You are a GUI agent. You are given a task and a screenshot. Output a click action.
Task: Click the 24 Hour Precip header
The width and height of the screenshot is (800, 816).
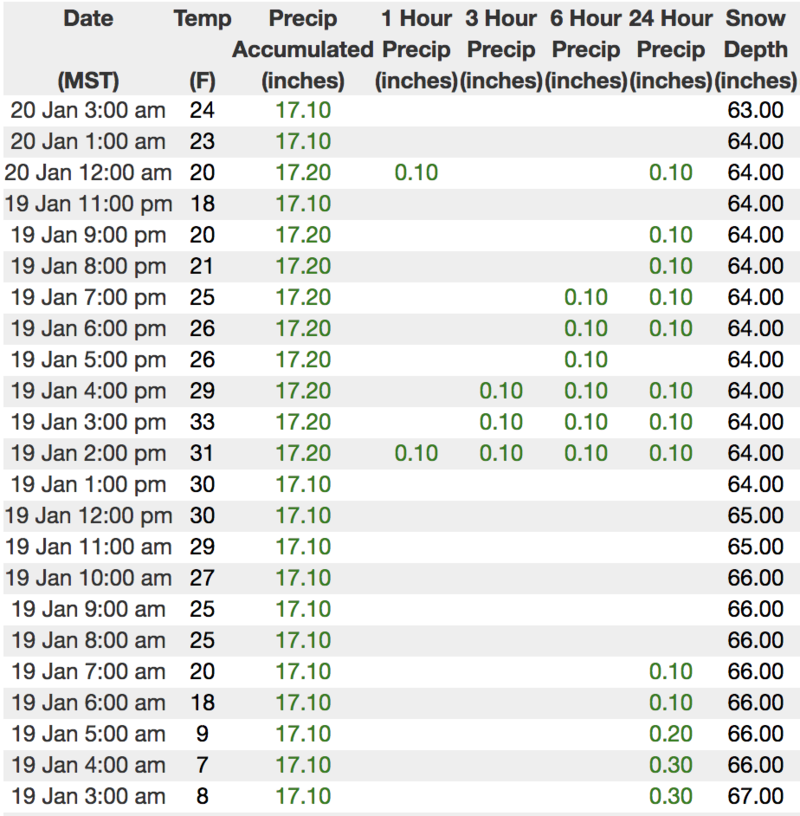(x=670, y=49)
